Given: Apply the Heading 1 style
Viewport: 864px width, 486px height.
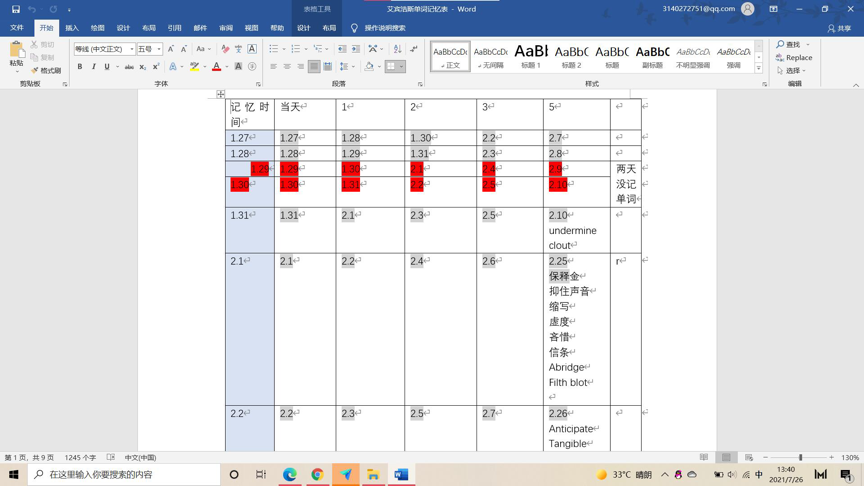Looking at the screenshot, I should (531, 56).
